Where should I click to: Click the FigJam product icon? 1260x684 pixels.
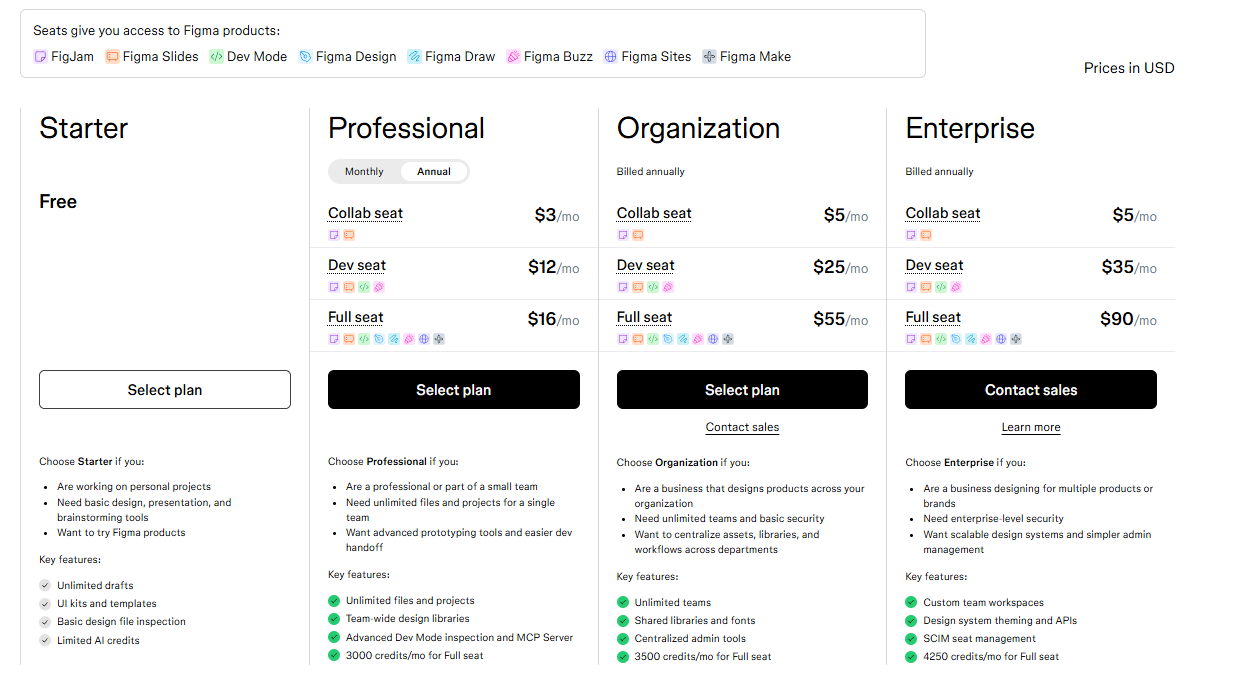coord(40,57)
